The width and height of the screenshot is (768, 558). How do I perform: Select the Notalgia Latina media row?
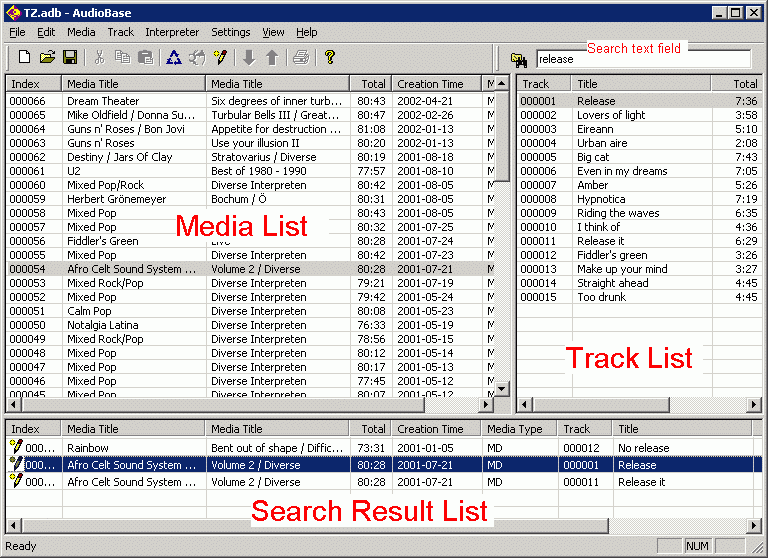(251, 325)
